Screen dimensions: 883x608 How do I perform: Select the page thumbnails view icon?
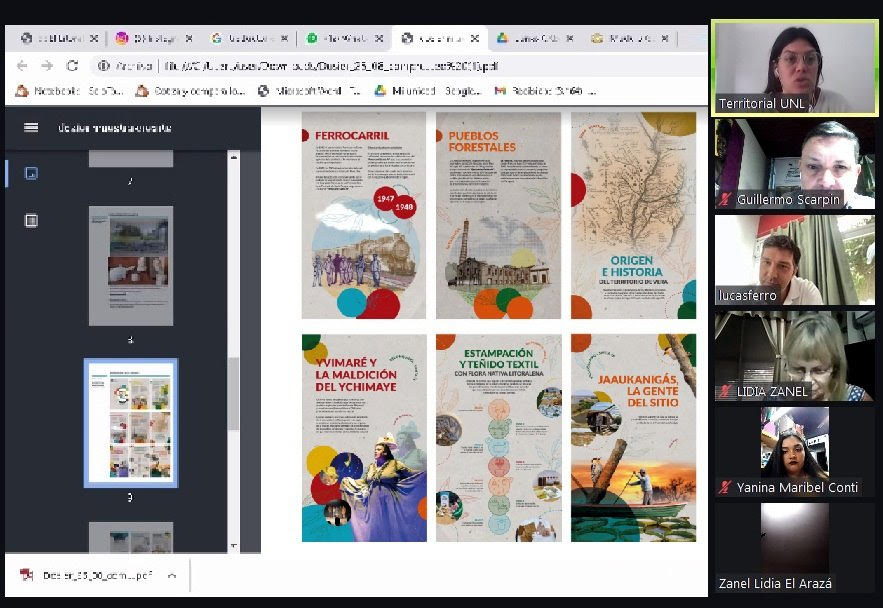pyautogui.click(x=31, y=173)
